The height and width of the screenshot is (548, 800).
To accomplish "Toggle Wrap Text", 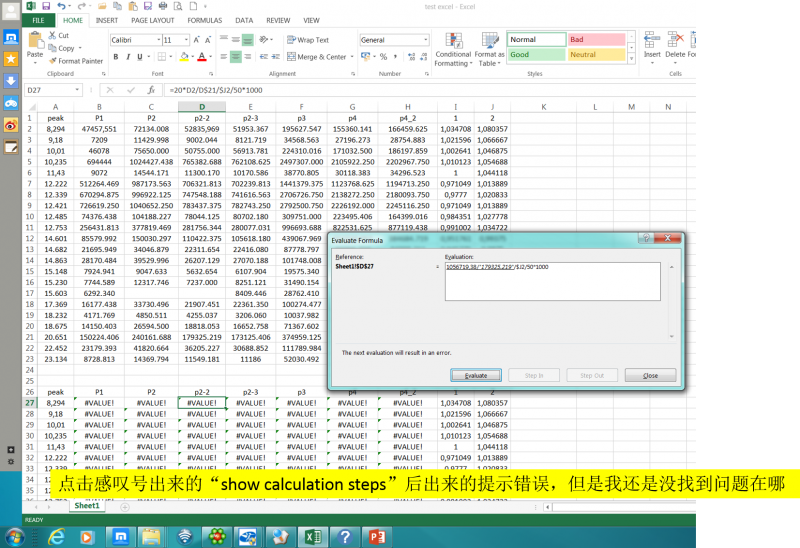I will tap(308, 40).
